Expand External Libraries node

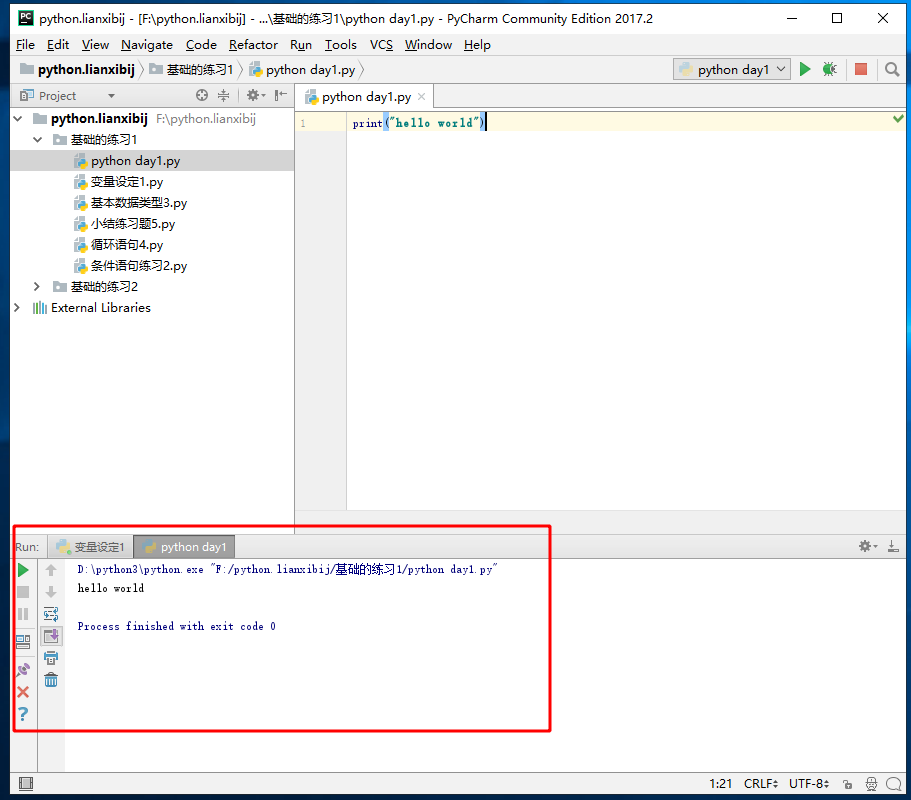click(17, 307)
